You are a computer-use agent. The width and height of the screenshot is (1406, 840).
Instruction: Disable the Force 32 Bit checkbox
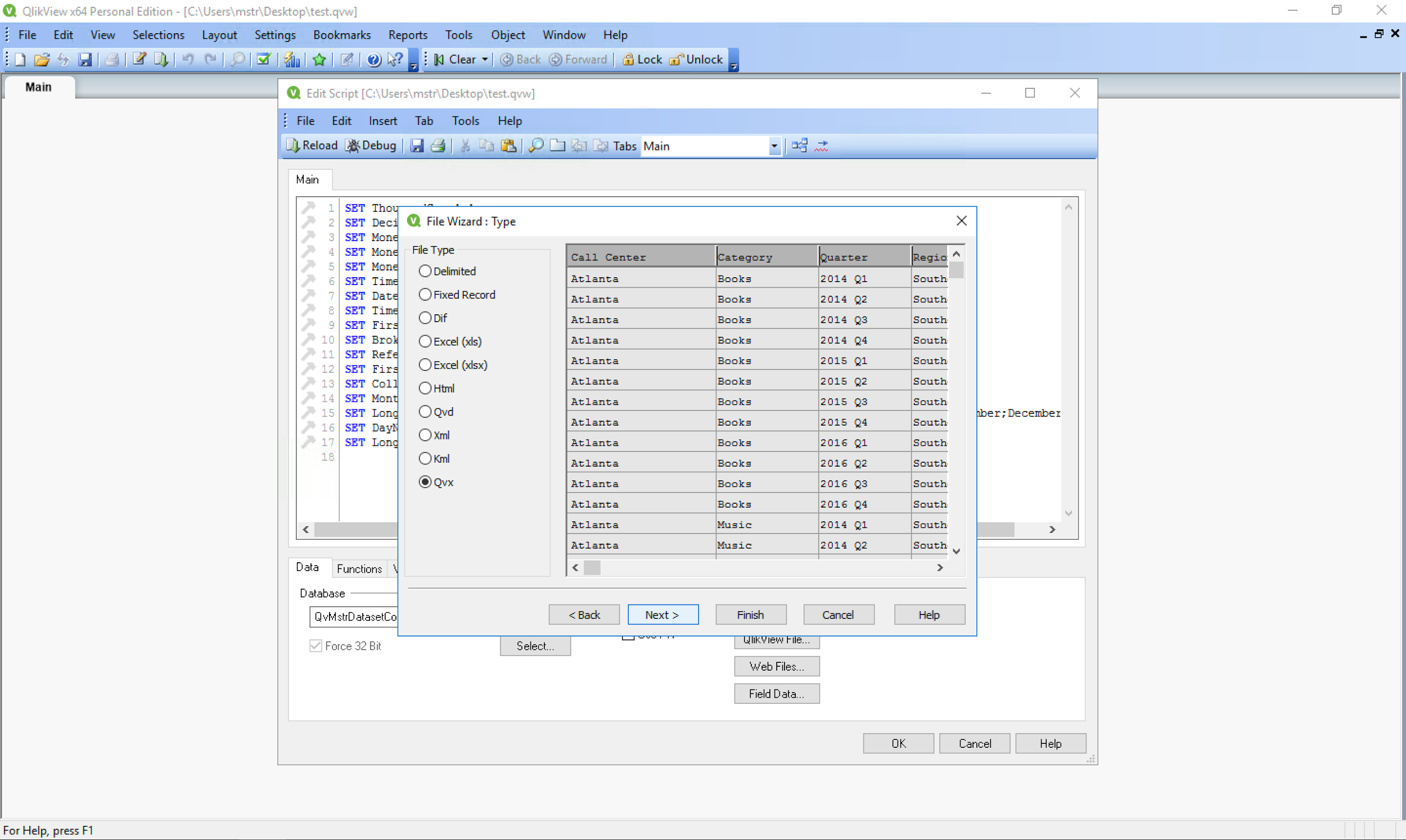(x=316, y=646)
